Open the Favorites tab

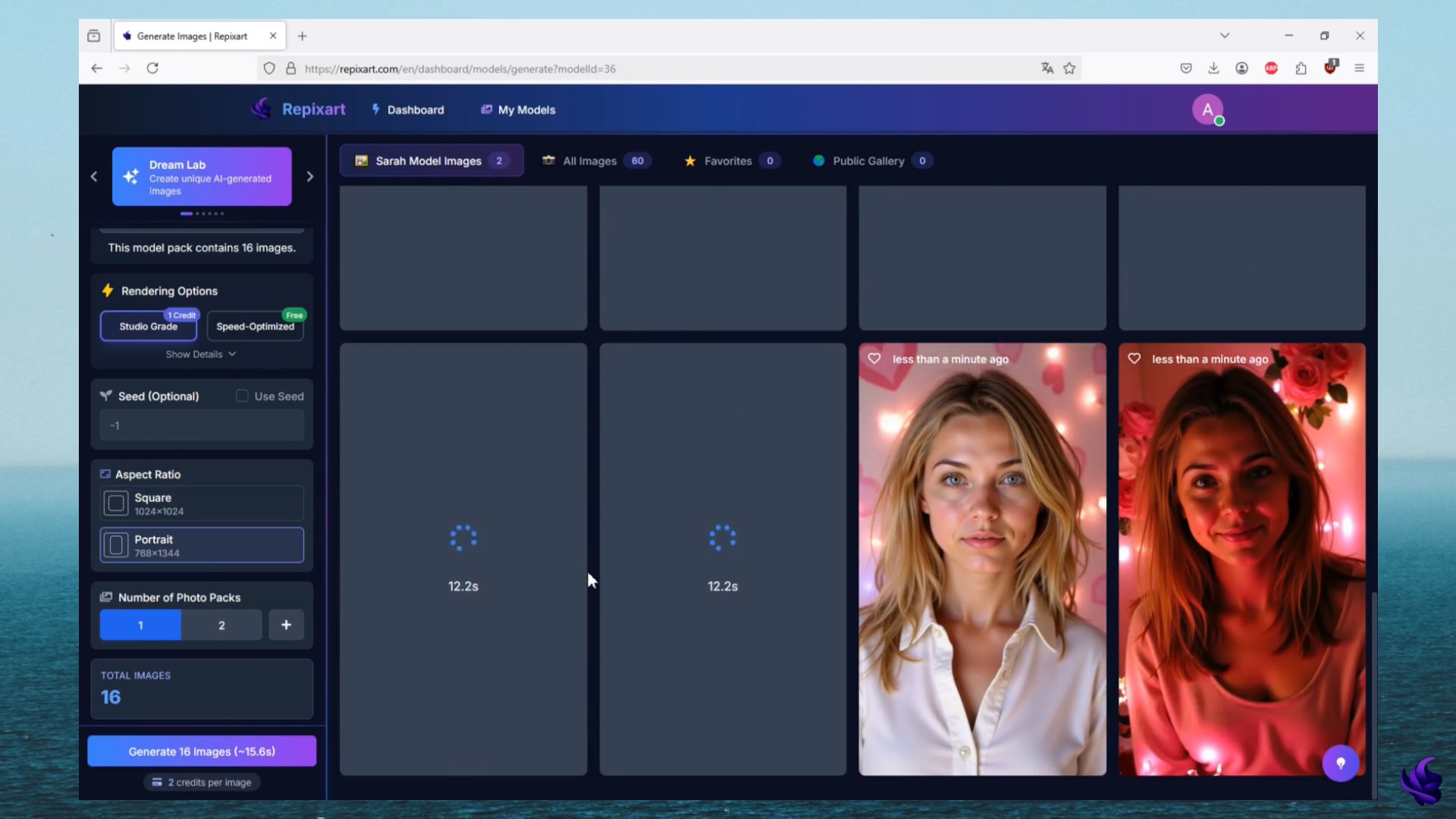coord(727,161)
